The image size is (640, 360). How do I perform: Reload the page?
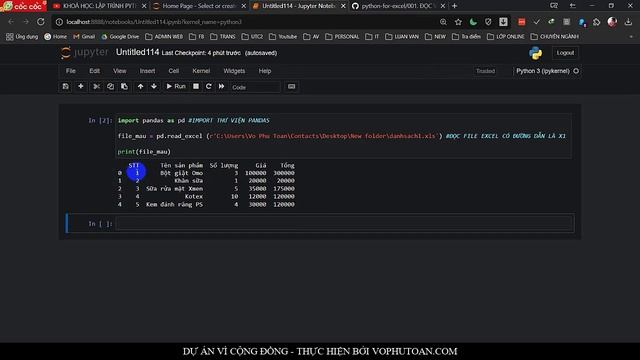[41, 22]
